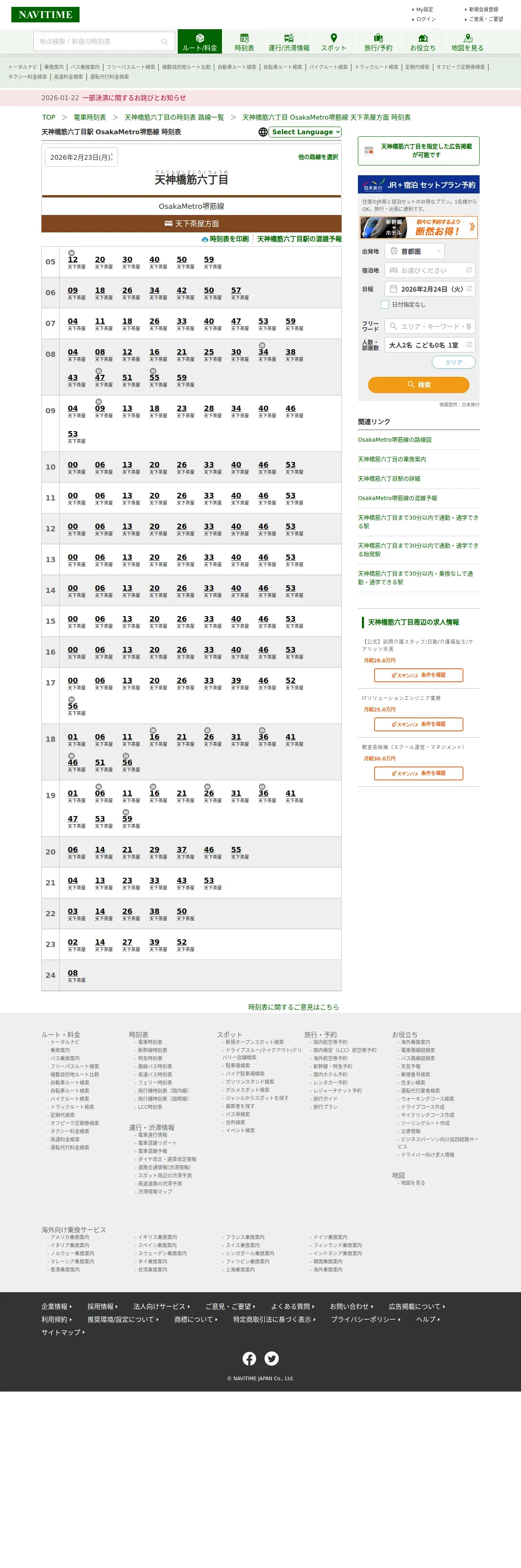Screen dimensions: 521x1568
Task: Click the 一部決済に関するお詫びとお知らせ notice
Action: [134, 98]
